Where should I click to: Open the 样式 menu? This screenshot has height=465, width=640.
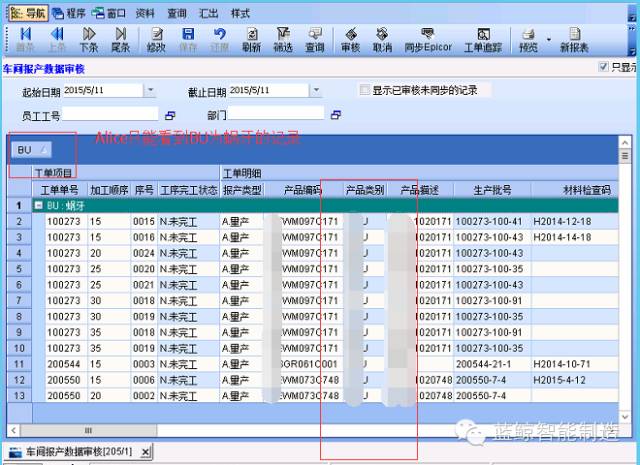tap(240, 13)
